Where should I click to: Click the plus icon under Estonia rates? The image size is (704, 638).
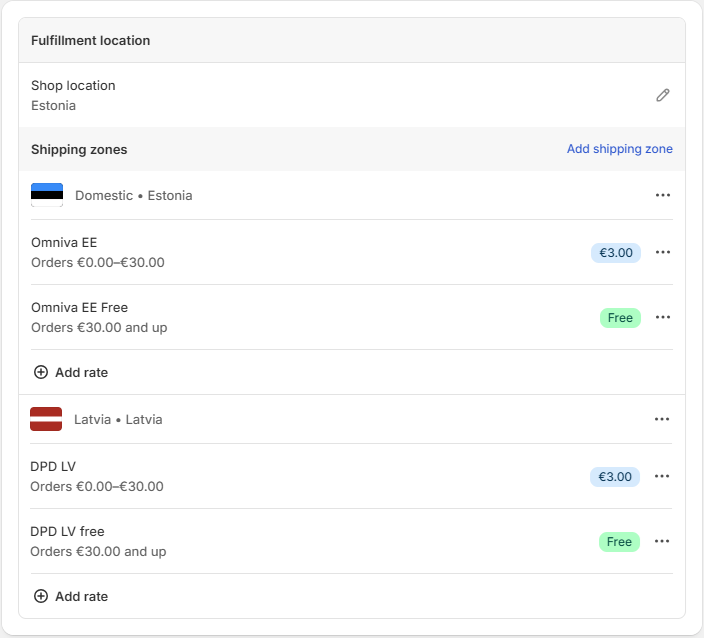click(x=41, y=372)
